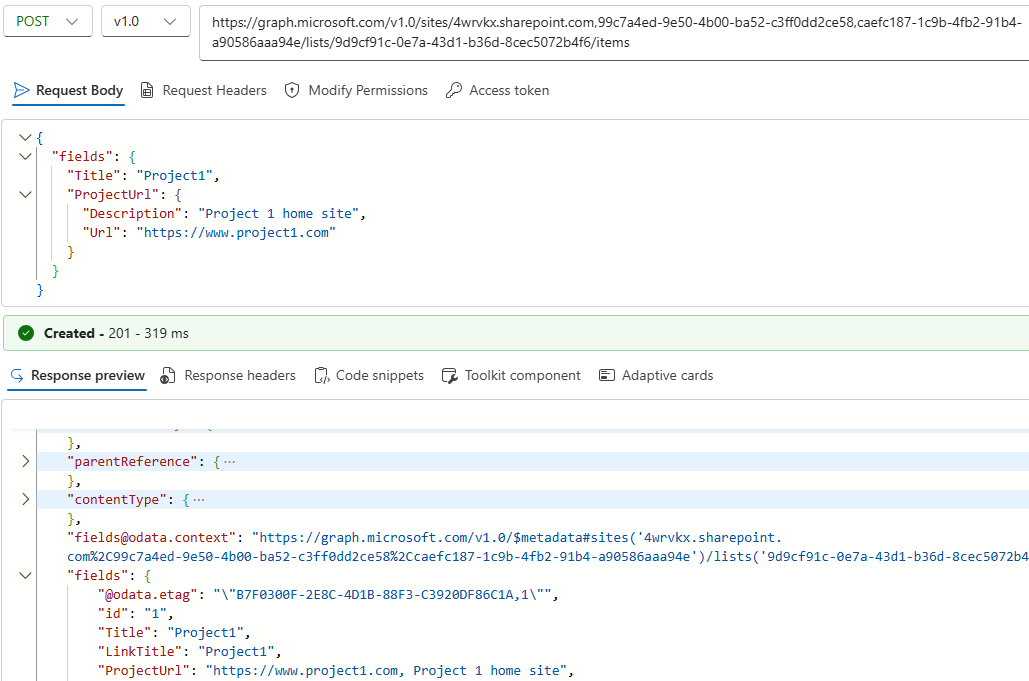Switch to the Request Headers tab

(203, 91)
